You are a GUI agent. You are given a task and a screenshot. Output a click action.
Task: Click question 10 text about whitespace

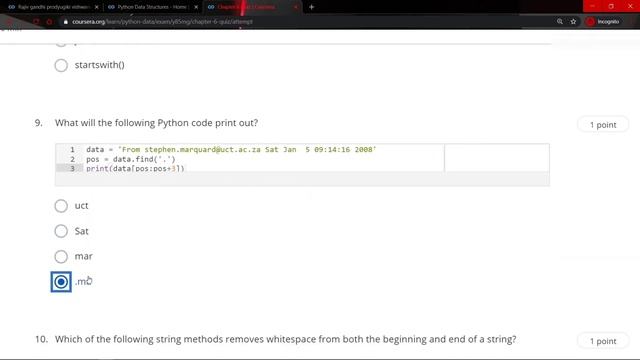pos(285,339)
